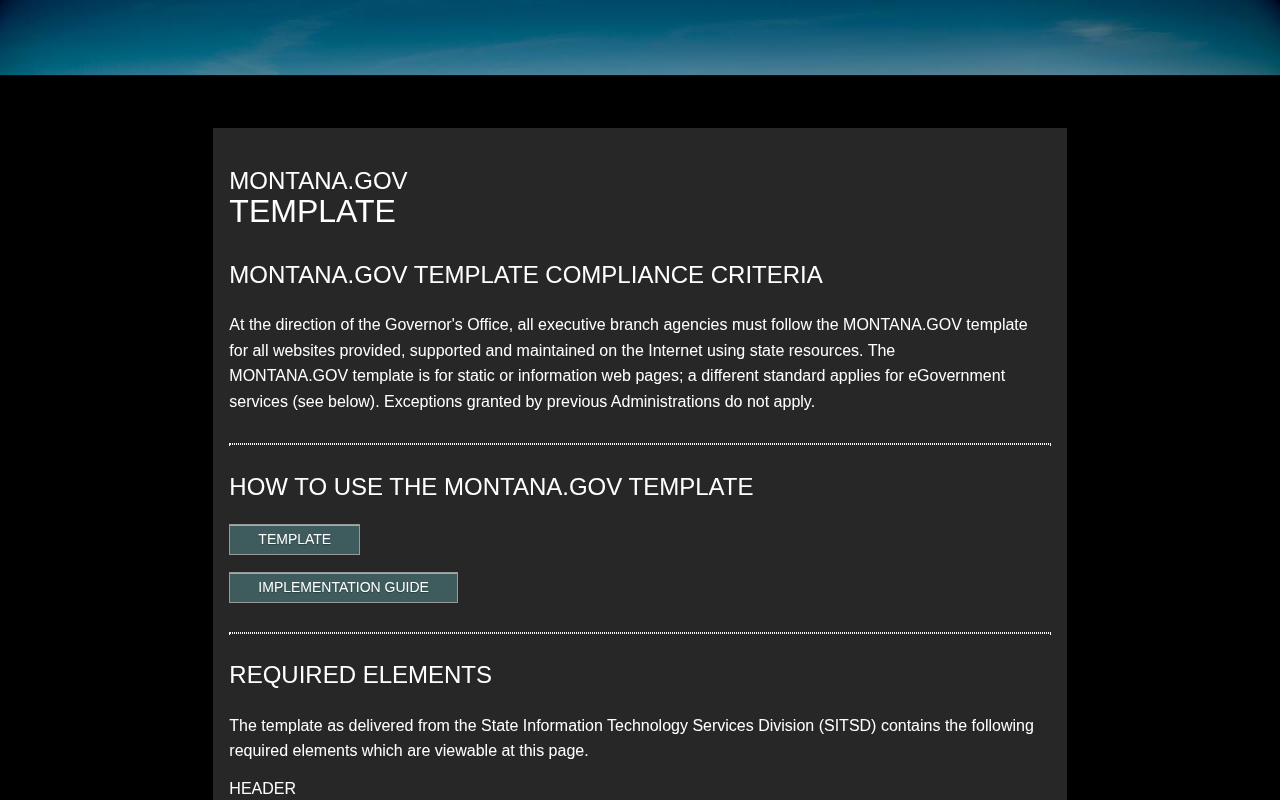Click the sky banner image at top
The width and height of the screenshot is (1280, 800).
640,37
